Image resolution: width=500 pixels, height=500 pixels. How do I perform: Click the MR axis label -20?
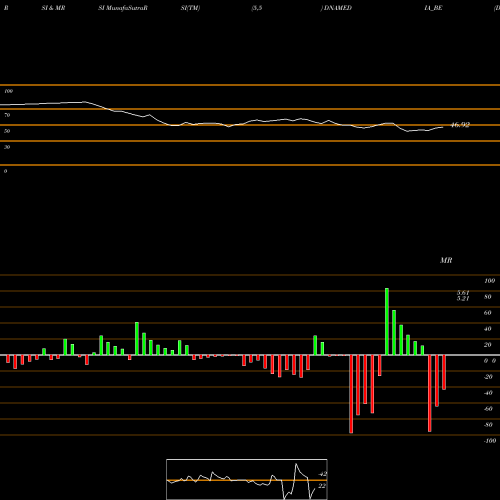488,377
